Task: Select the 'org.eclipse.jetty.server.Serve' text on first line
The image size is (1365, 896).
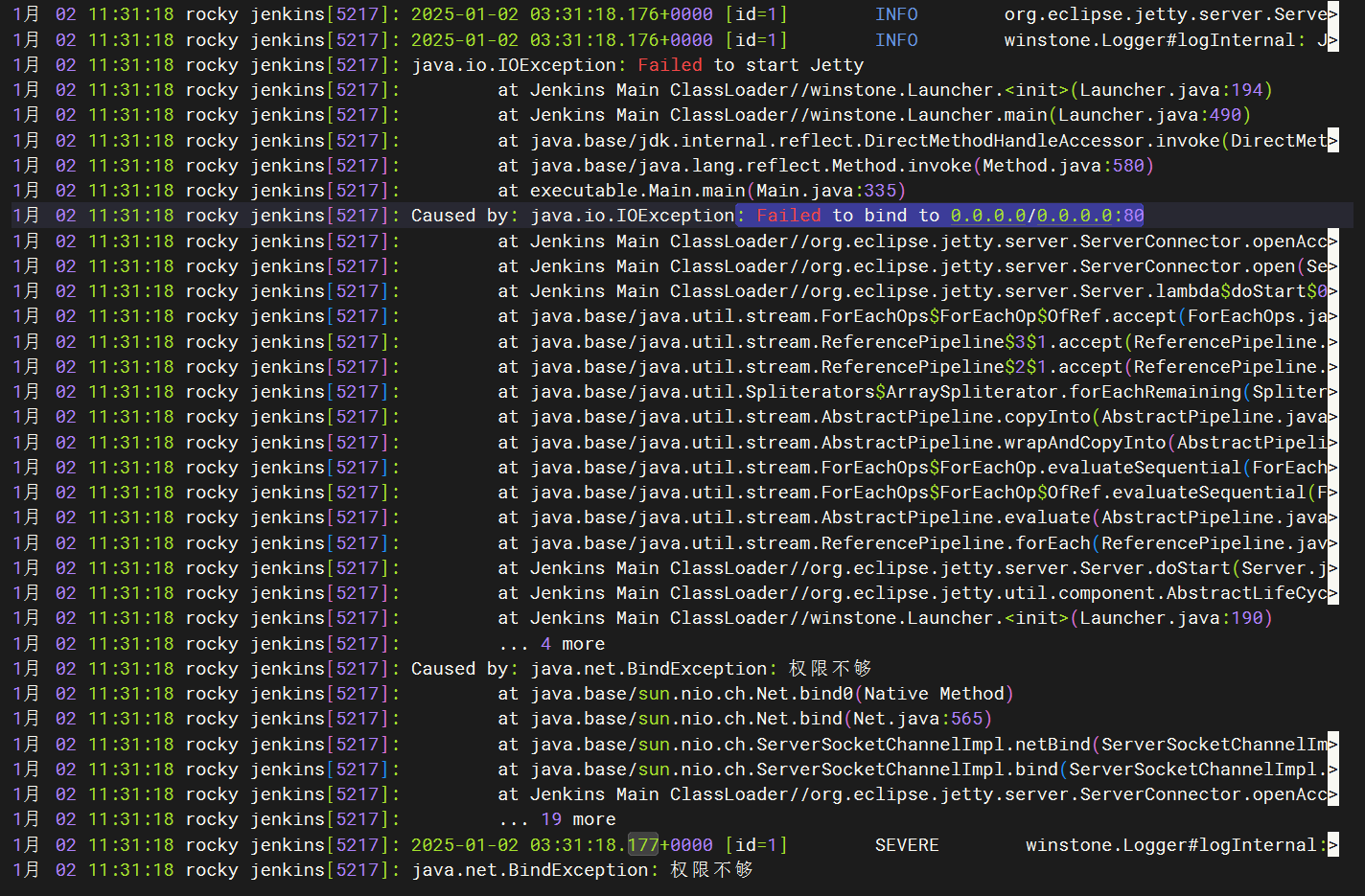Action: (x=1166, y=14)
